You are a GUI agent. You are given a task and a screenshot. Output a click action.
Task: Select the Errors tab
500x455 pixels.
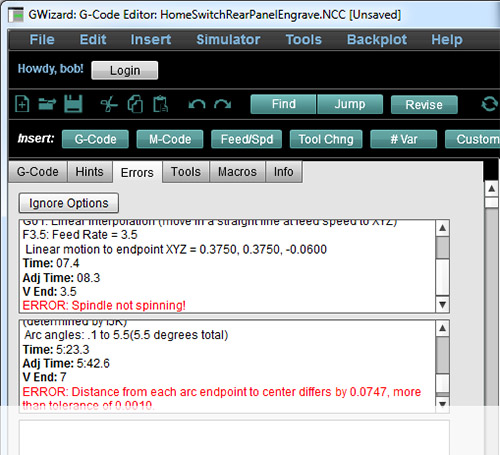tap(137, 172)
